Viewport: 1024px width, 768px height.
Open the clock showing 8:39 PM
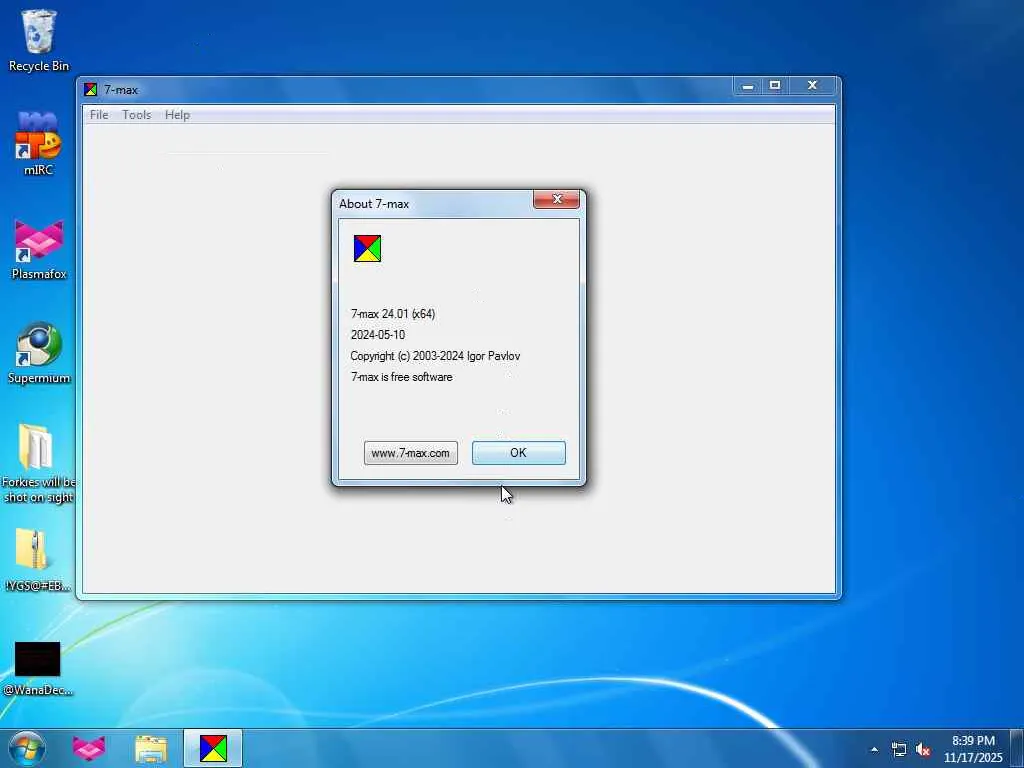(973, 749)
